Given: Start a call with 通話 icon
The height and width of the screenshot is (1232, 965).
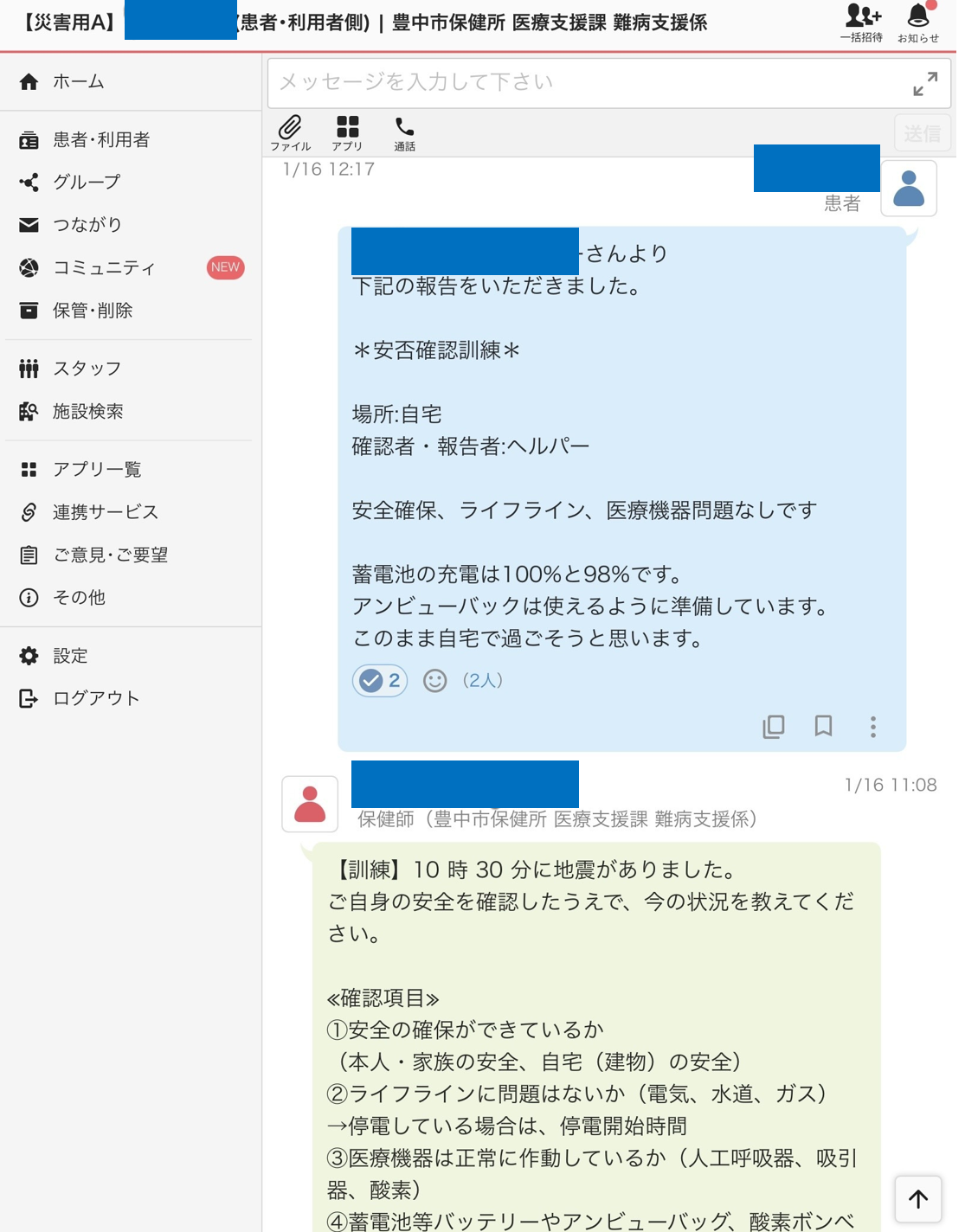Looking at the screenshot, I should 404,134.
